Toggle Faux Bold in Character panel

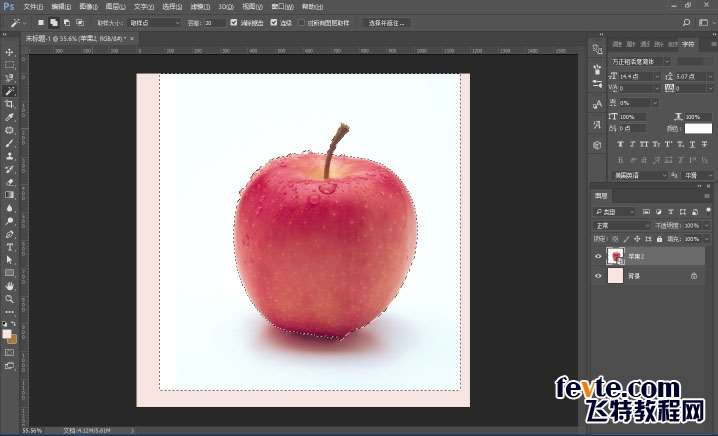pos(620,144)
